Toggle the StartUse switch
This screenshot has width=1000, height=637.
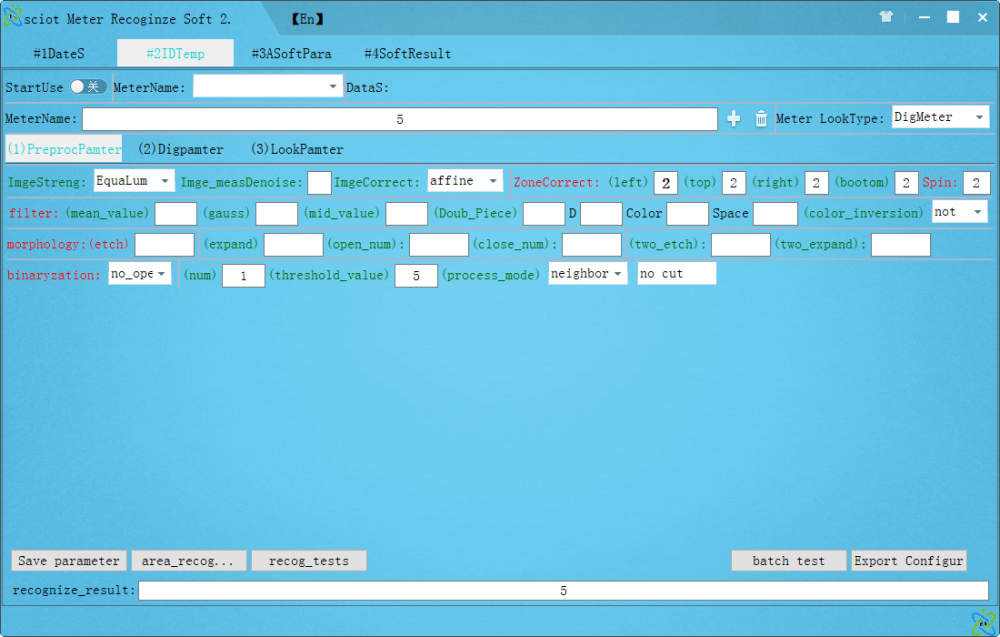[88, 87]
